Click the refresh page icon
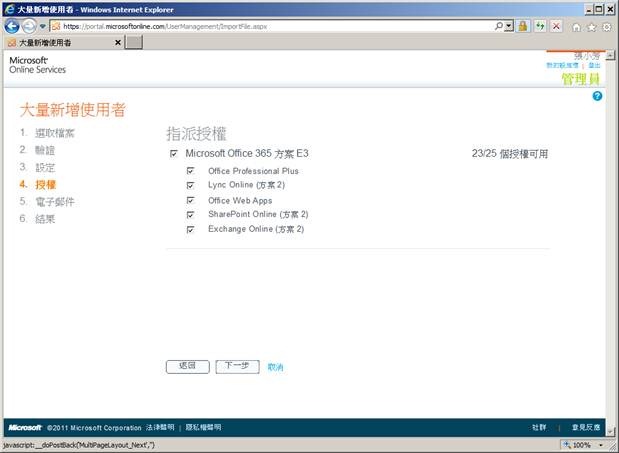This screenshot has width=619, height=453. [x=540, y=26]
